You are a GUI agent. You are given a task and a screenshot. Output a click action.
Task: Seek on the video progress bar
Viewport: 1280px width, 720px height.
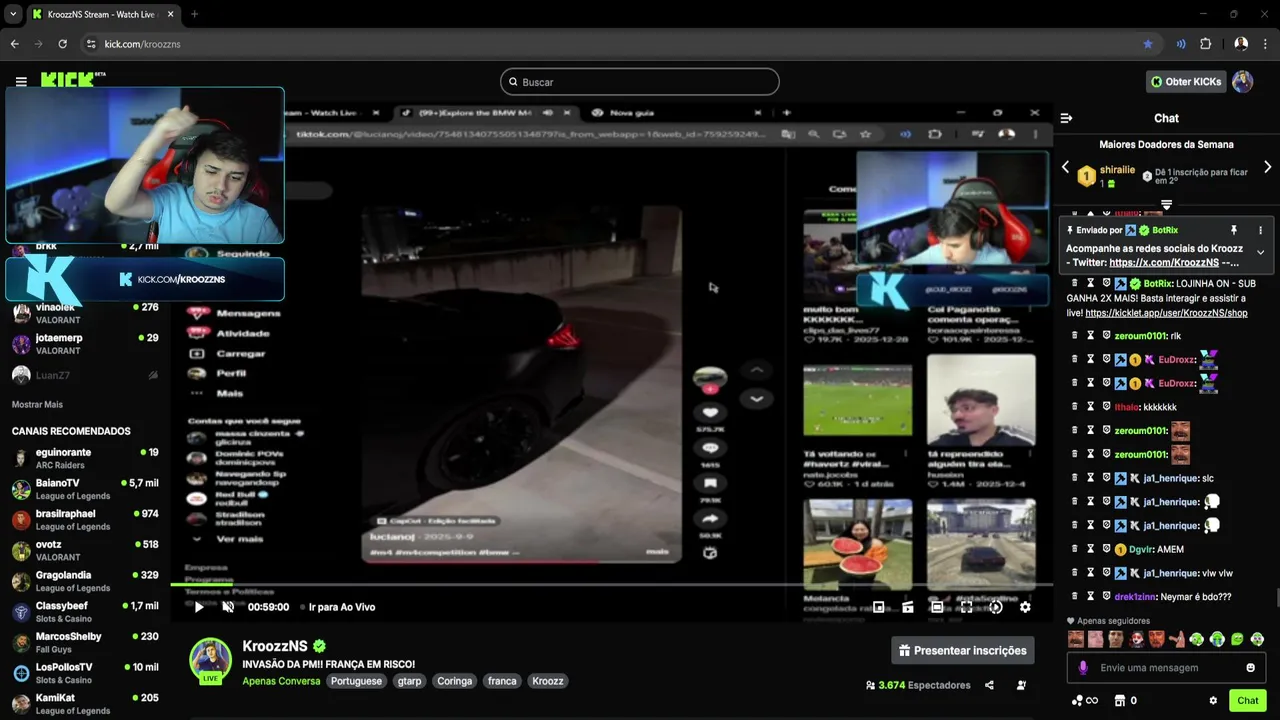click(x=611, y=584)
